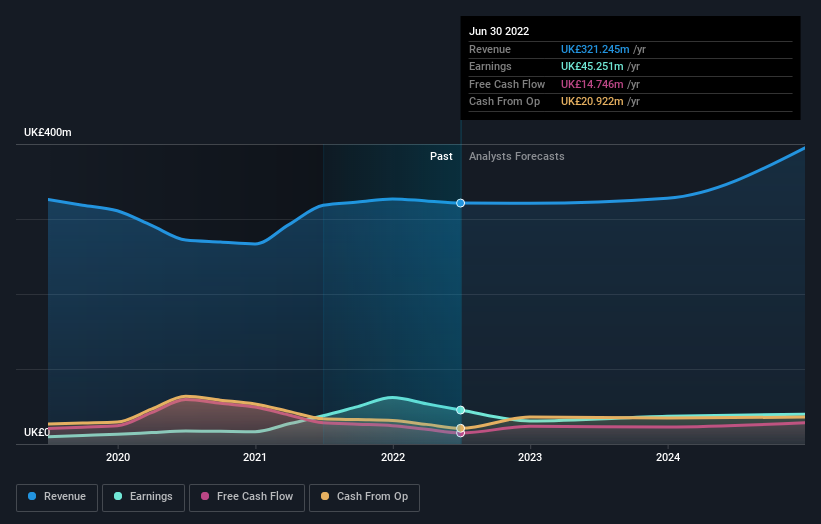Screen dimensions: 821x524
Task: Click the UK£14.746m free cash flow value
Action: pyautogui.click(x=592, y=84)
